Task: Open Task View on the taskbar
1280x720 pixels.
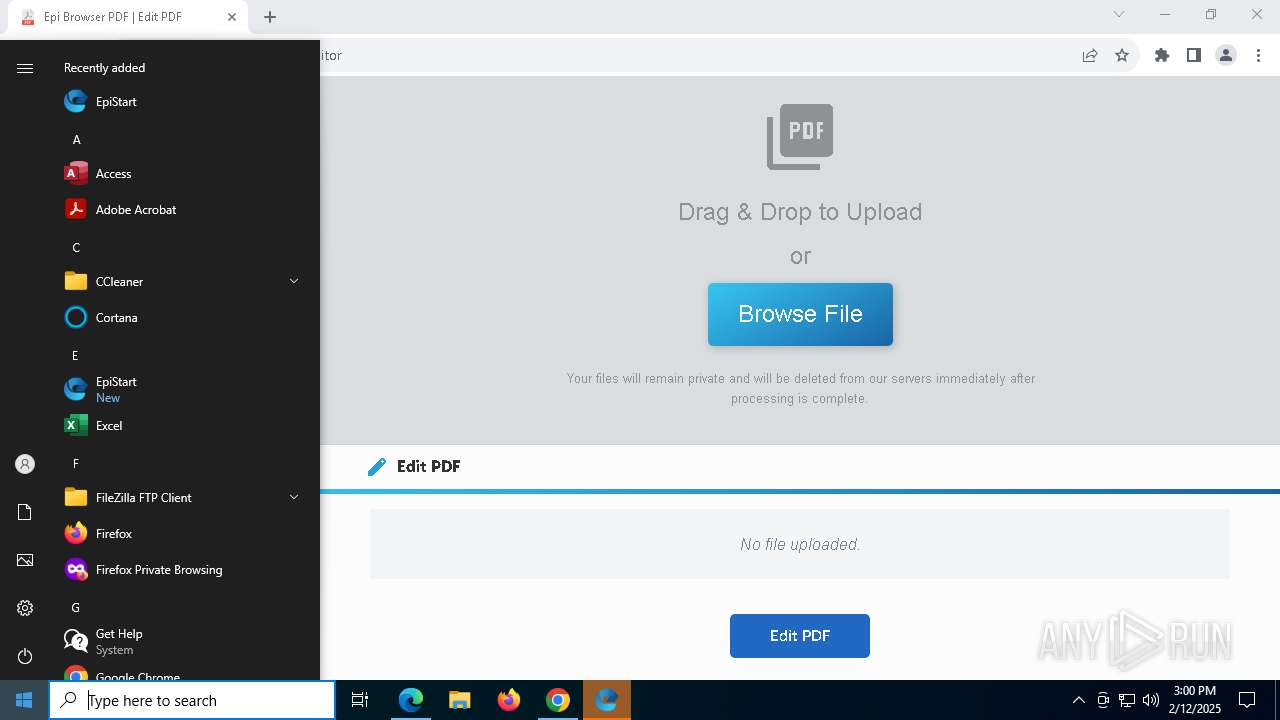Action: [360, 700]
